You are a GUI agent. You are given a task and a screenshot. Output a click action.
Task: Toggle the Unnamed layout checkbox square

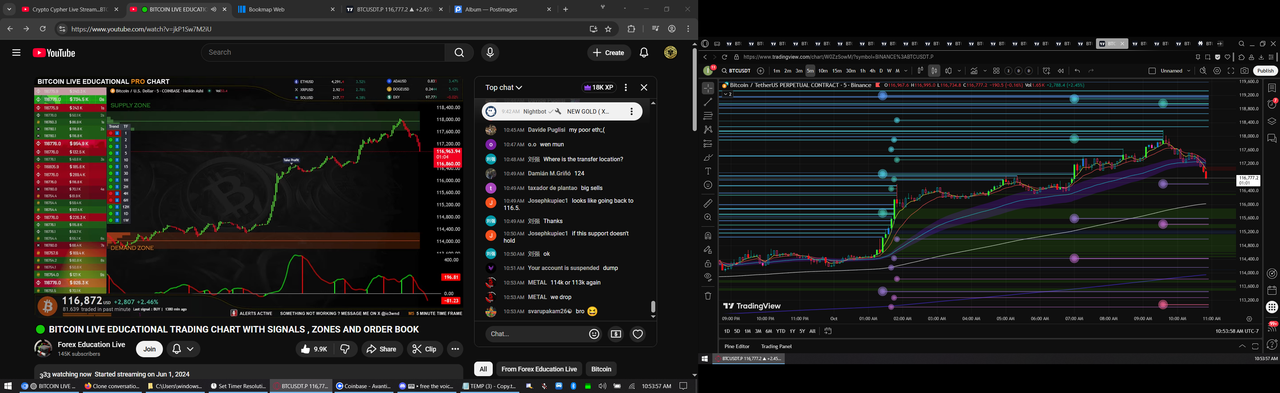(1152, 70)
